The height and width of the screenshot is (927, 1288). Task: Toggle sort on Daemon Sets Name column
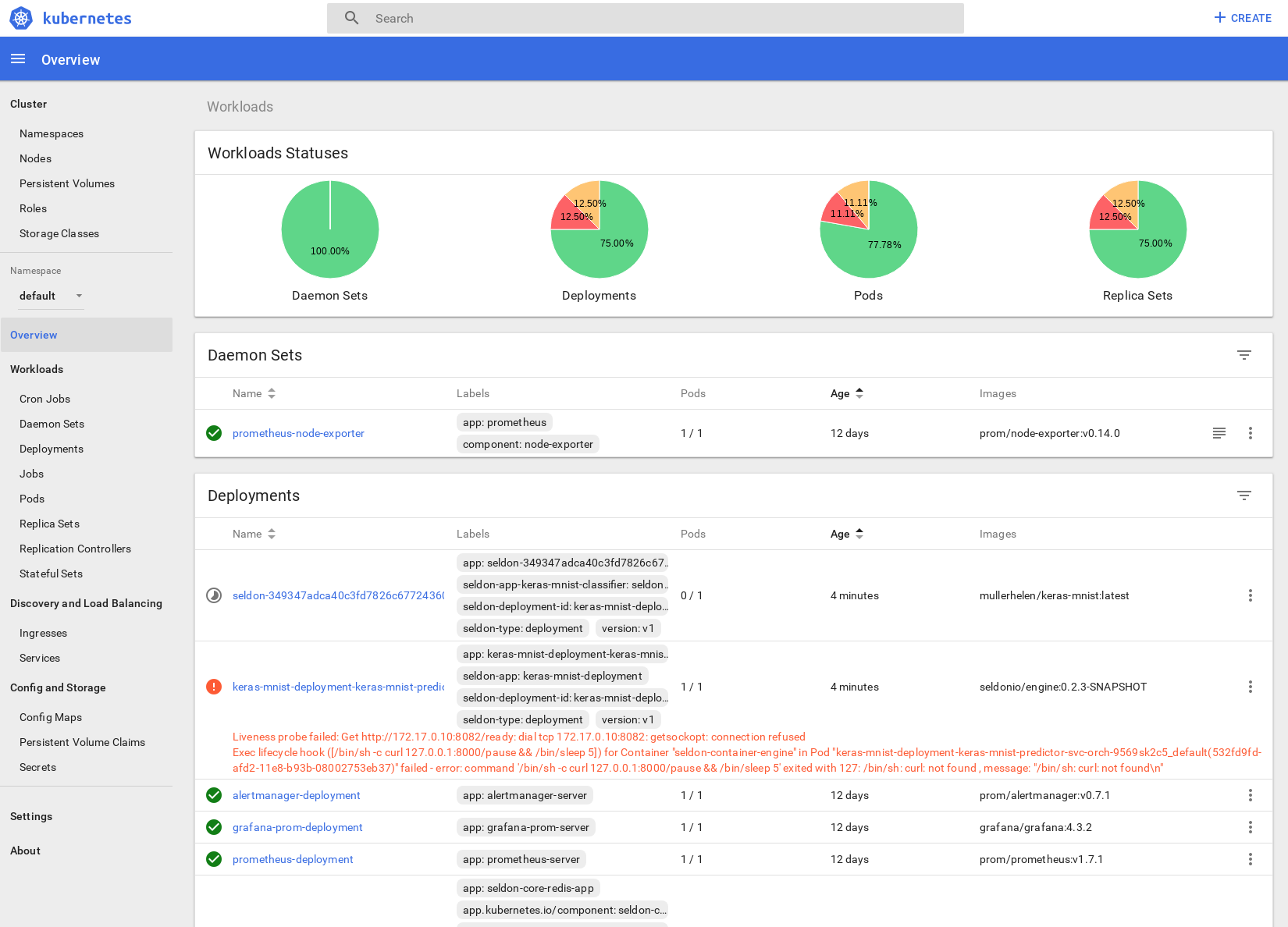pyautogui.click(x=271, y=393)
